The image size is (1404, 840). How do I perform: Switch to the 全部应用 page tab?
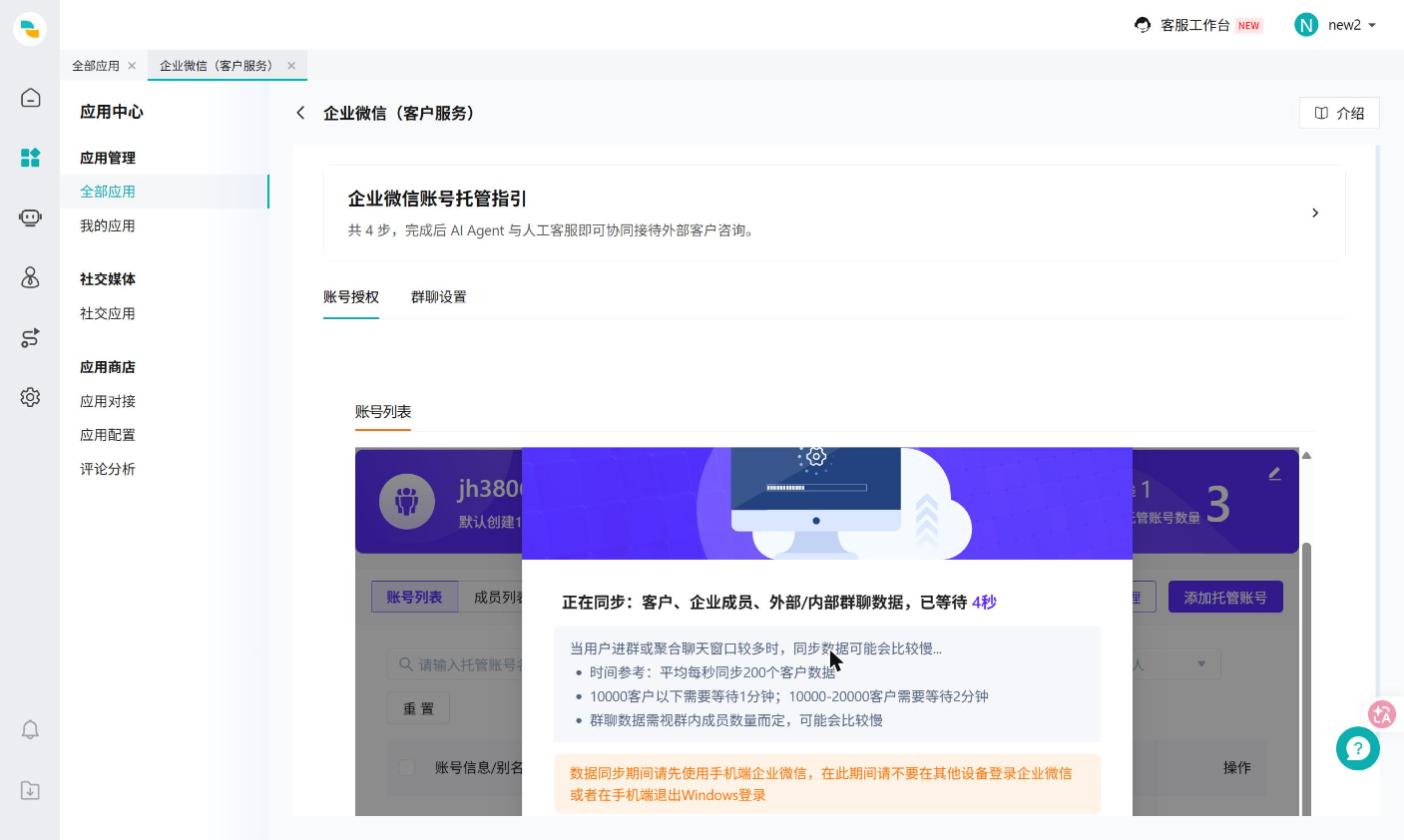[x=96, y=66]
